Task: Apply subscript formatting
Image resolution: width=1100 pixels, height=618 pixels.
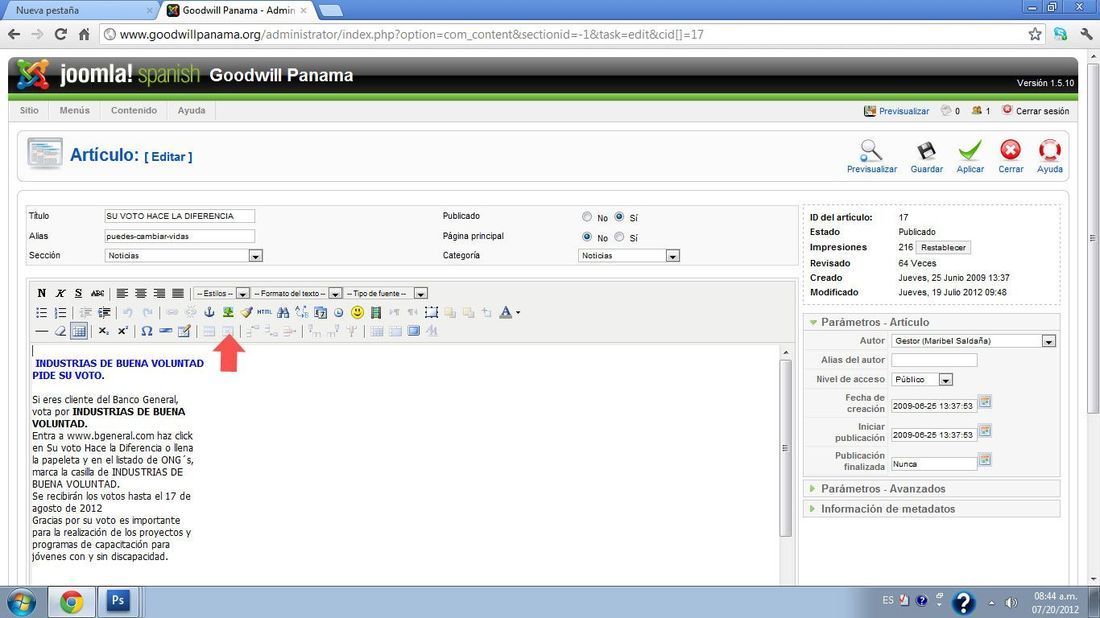Action: (x=104, y=331)
